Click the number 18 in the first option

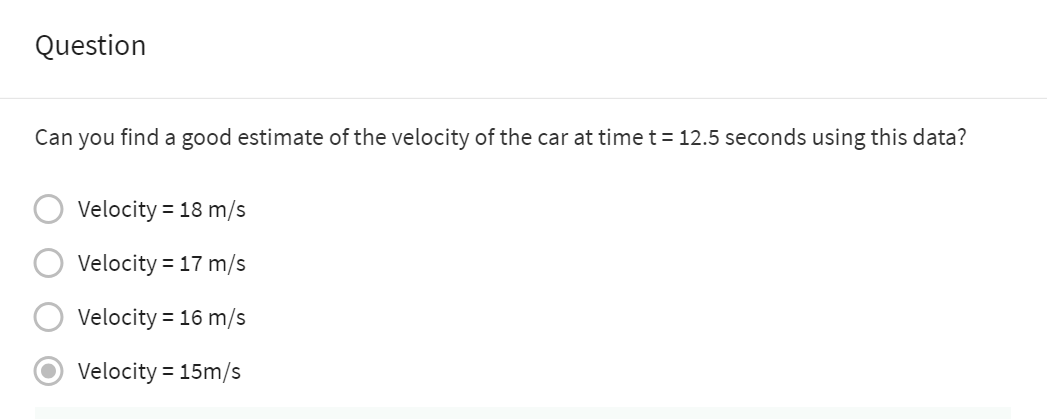[192, 210]
